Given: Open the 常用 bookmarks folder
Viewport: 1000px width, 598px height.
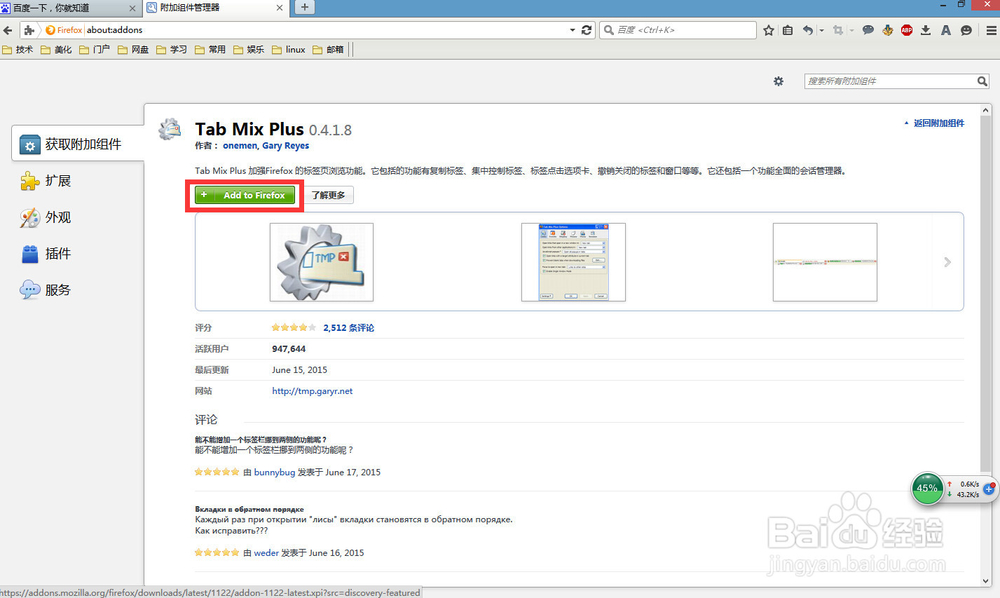Looking at the screenshot, I should 210,50.
